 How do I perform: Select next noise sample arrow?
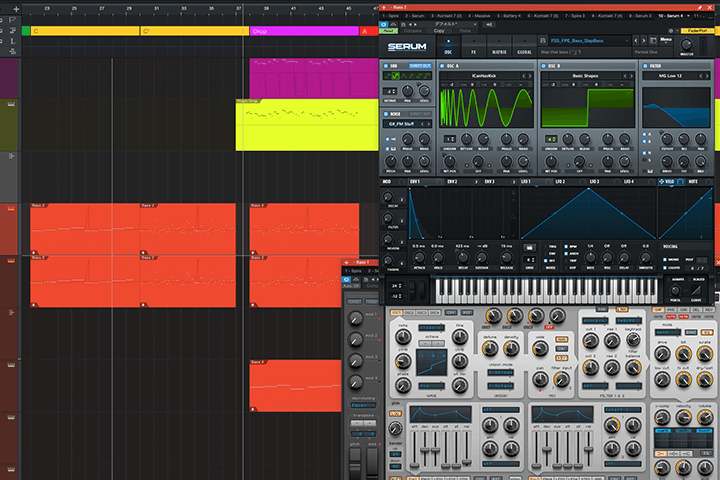(x=428, y=124)
